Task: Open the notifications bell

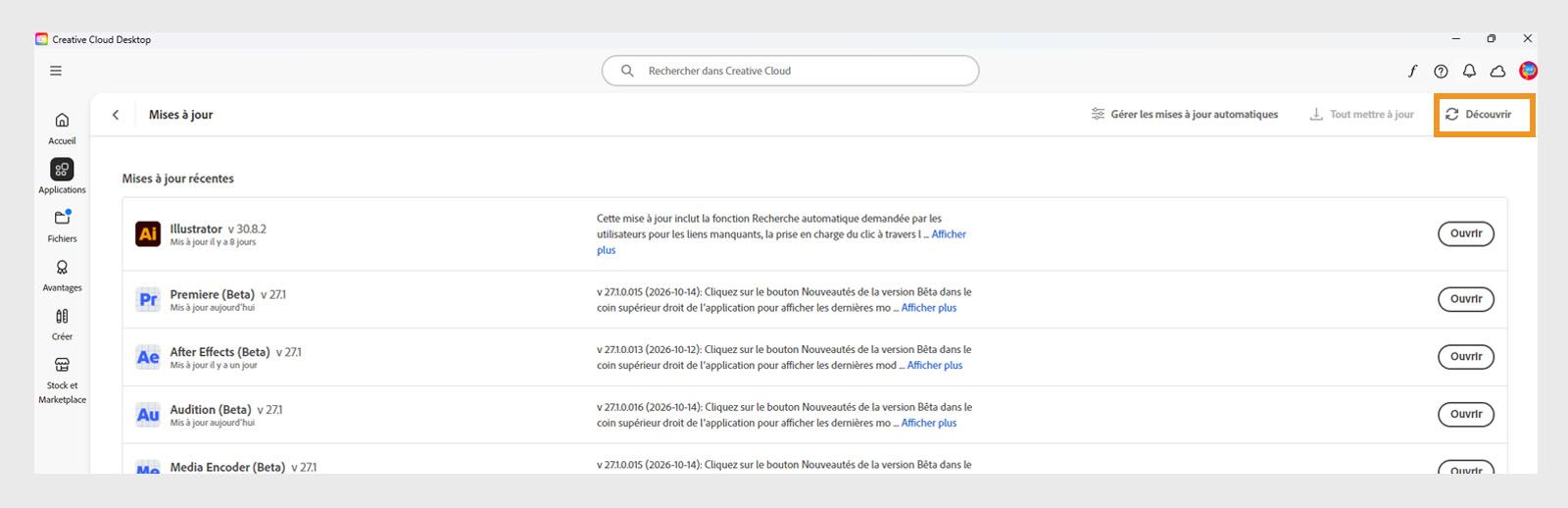Action: (x=1469, y=71)
